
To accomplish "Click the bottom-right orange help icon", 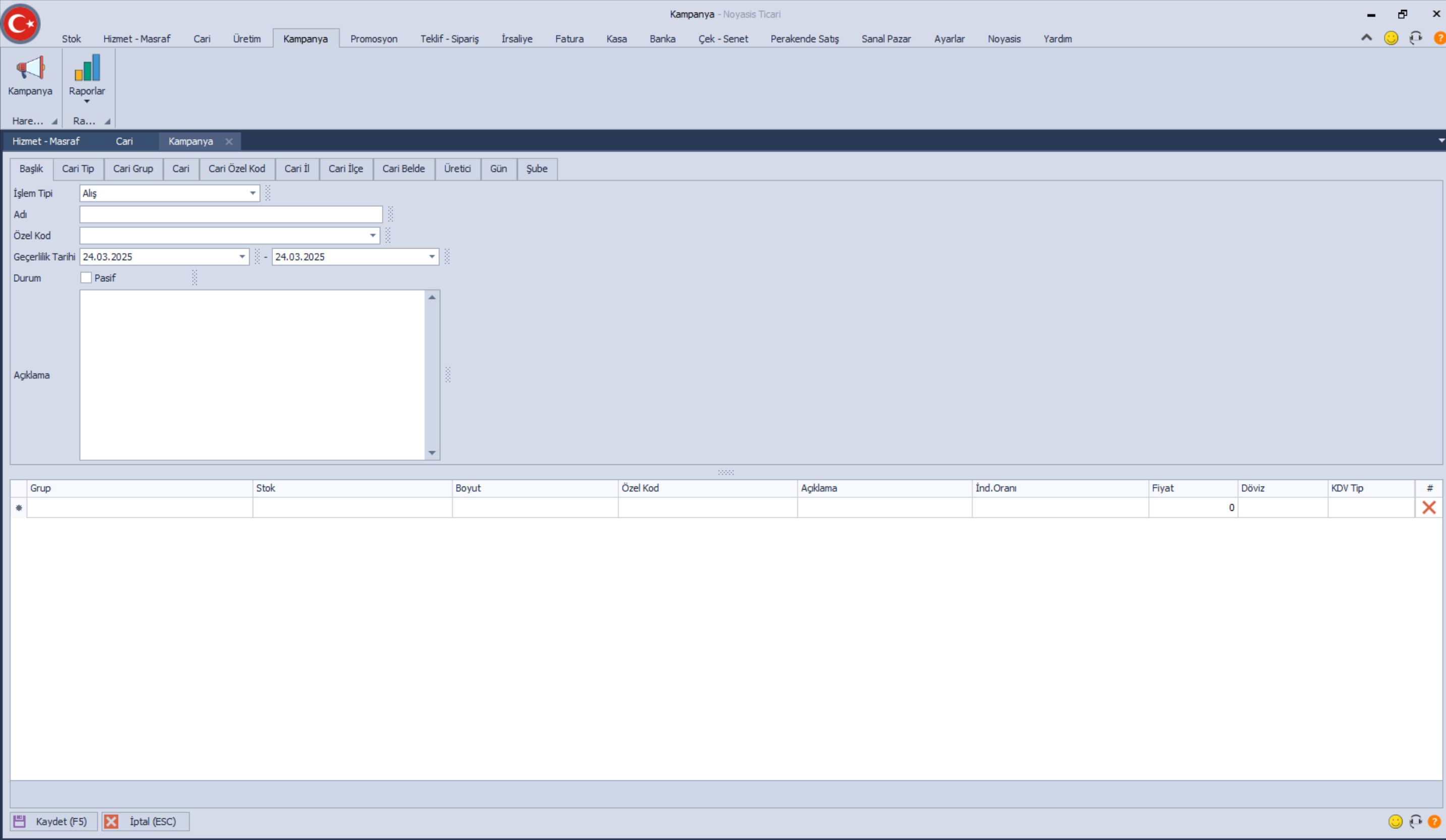I will (x=1434, y=821).
